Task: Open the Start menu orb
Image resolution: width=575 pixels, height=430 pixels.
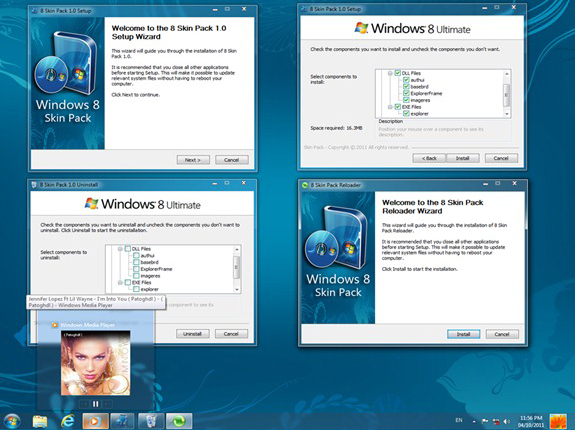Action: point(12,421)
